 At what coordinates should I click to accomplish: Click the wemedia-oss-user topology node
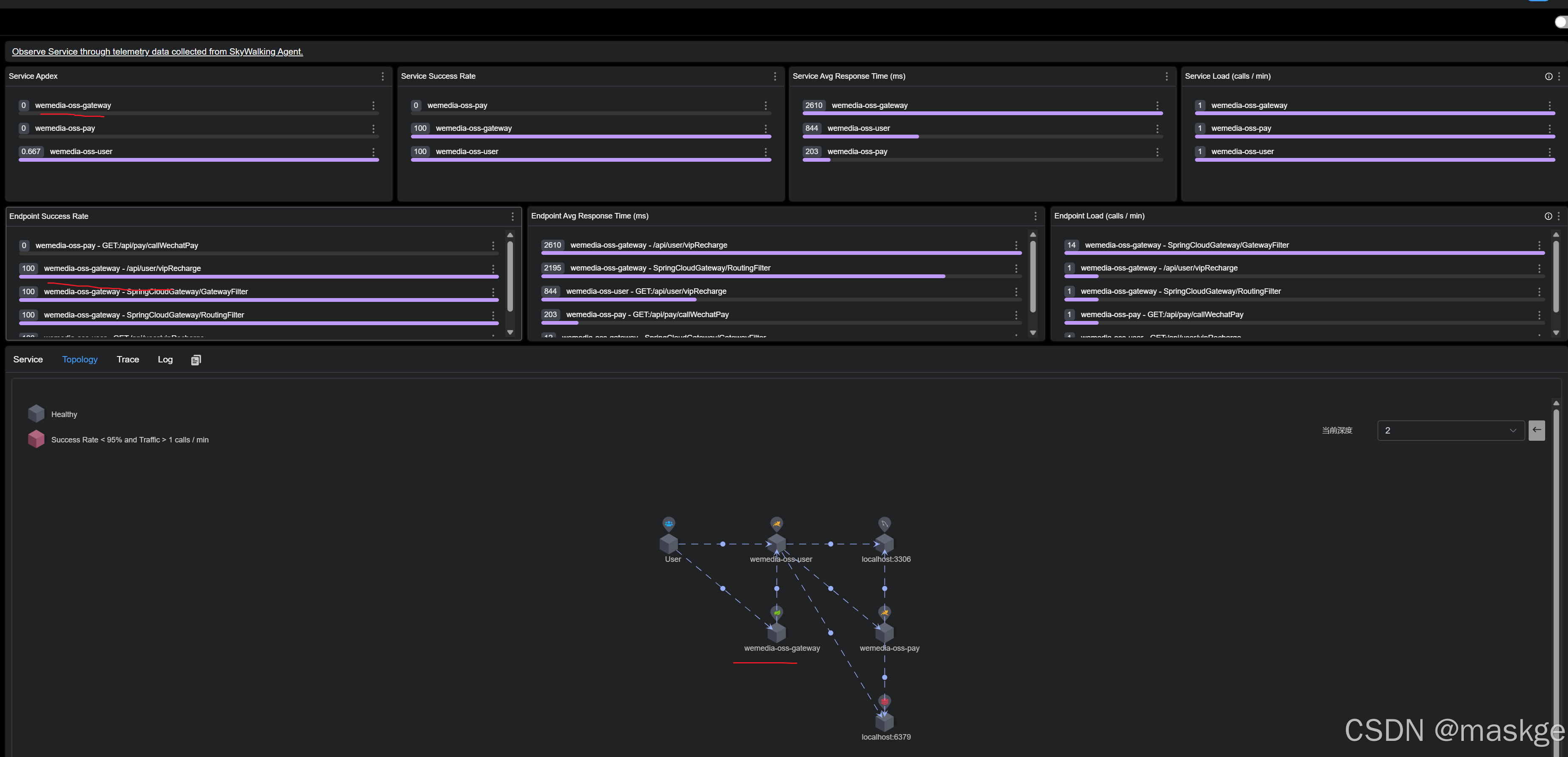pyautogui.click(x=777, y=543)
